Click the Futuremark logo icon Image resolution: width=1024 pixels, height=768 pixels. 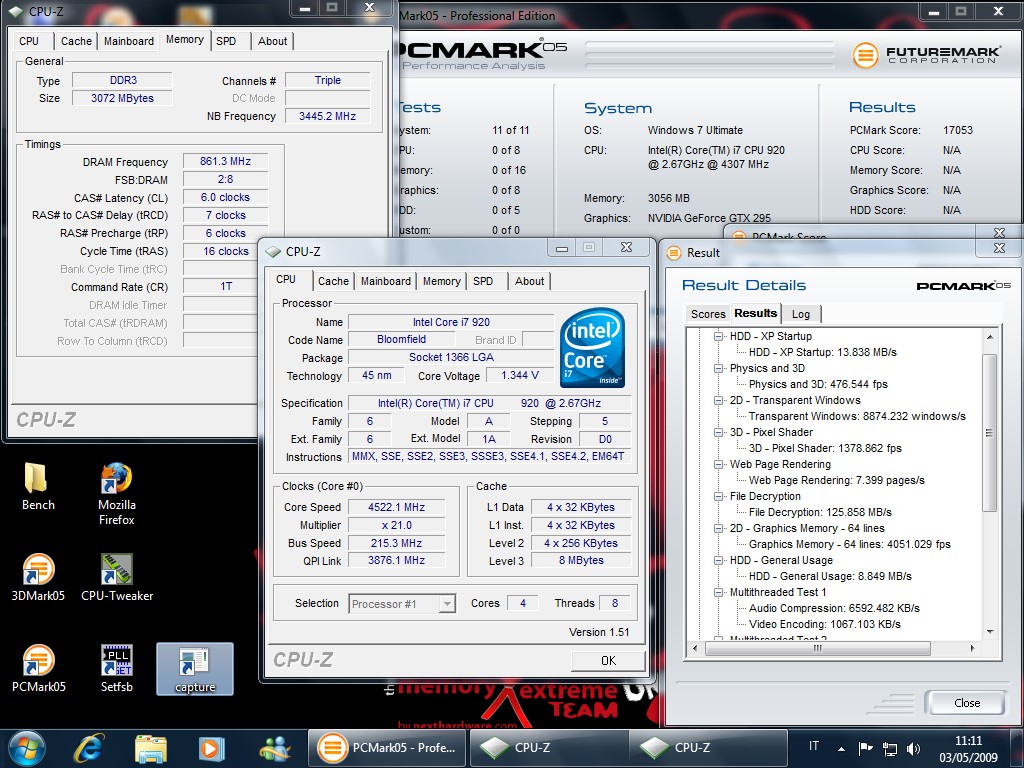click(865, 55)
